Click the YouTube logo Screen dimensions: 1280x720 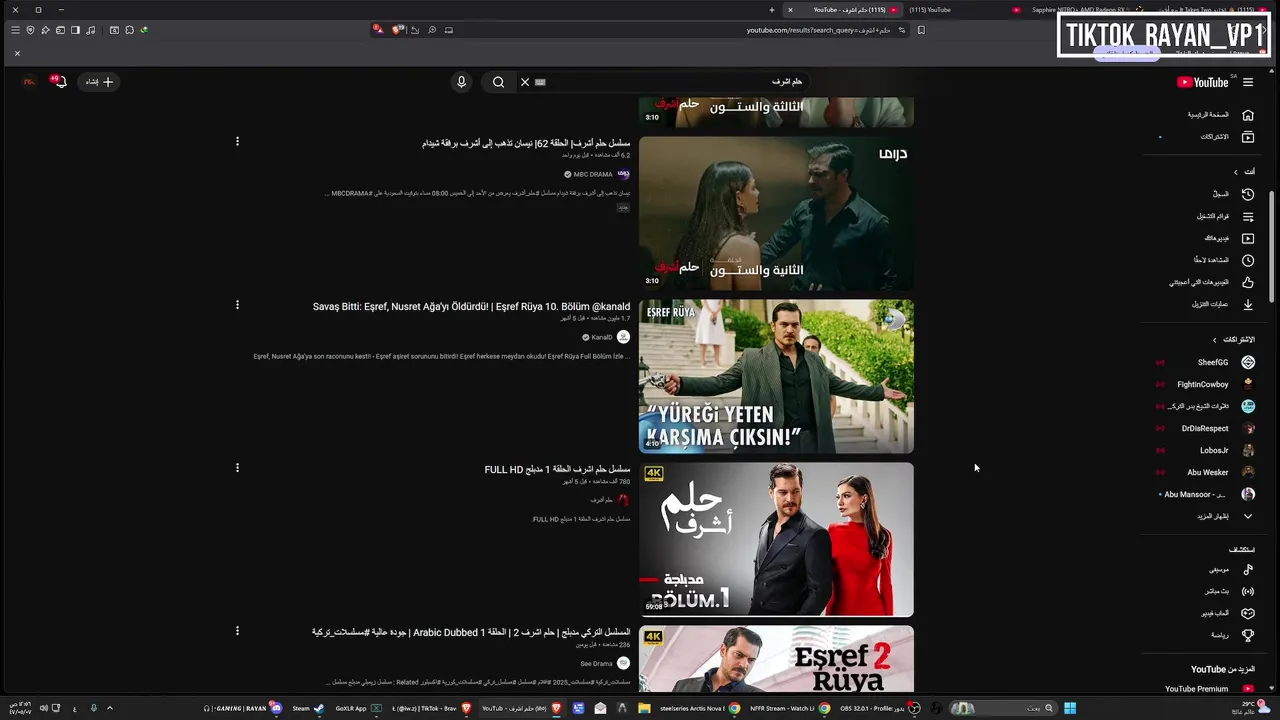tap(1203, 82)
